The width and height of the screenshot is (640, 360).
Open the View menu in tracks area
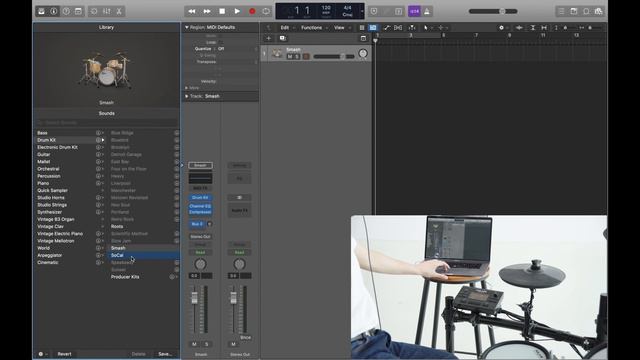pyautogui.click(x=339, y=28)
